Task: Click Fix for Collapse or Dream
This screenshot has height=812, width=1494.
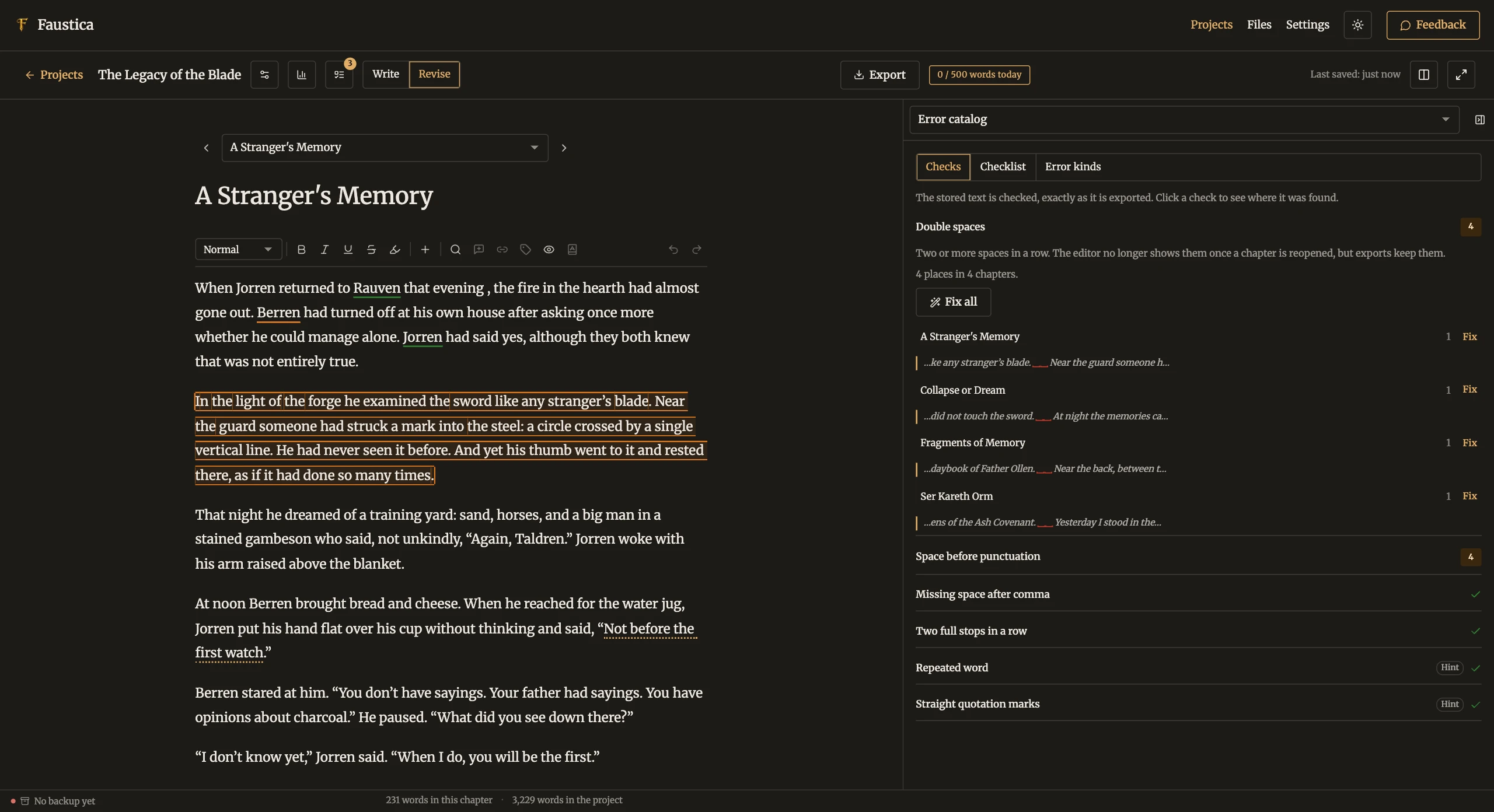Action: point(1469,390)
